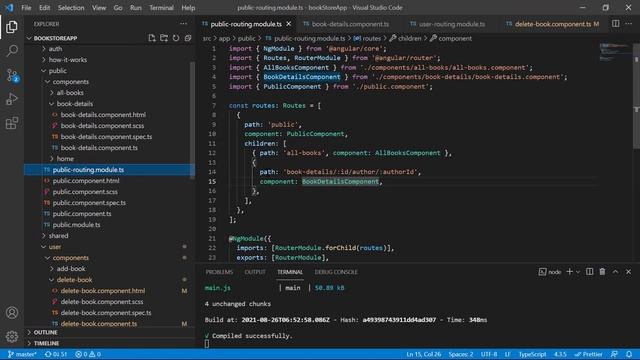640x360 pixels.
Task: Open notifications bell in status bar
Action: pyautogui.click(x=629, y=354)
